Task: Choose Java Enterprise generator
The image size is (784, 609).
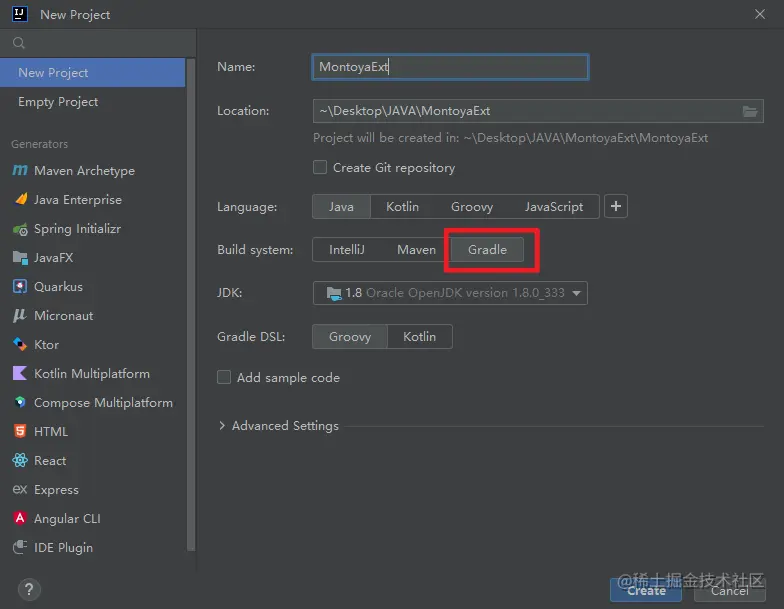Action: pos(92,200)
